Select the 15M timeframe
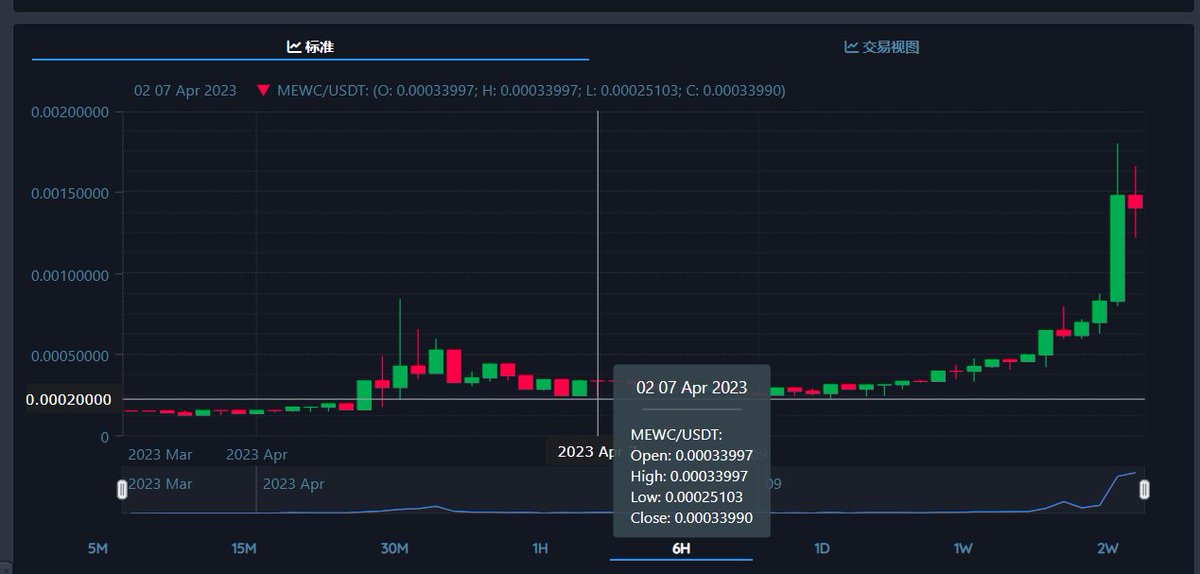The width and height of the screenshot is (1200, 574). pyautogui.click(x=244, y=548)
